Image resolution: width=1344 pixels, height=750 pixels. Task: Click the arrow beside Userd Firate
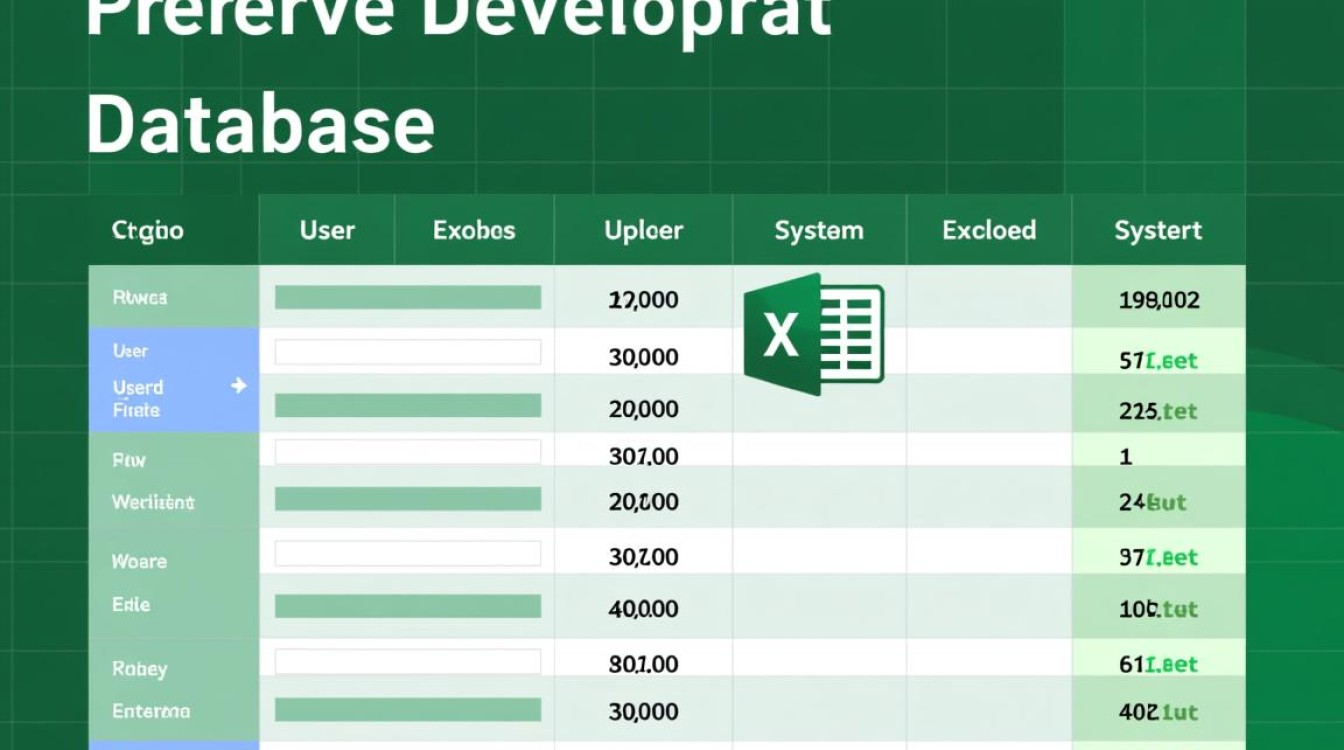238,386
